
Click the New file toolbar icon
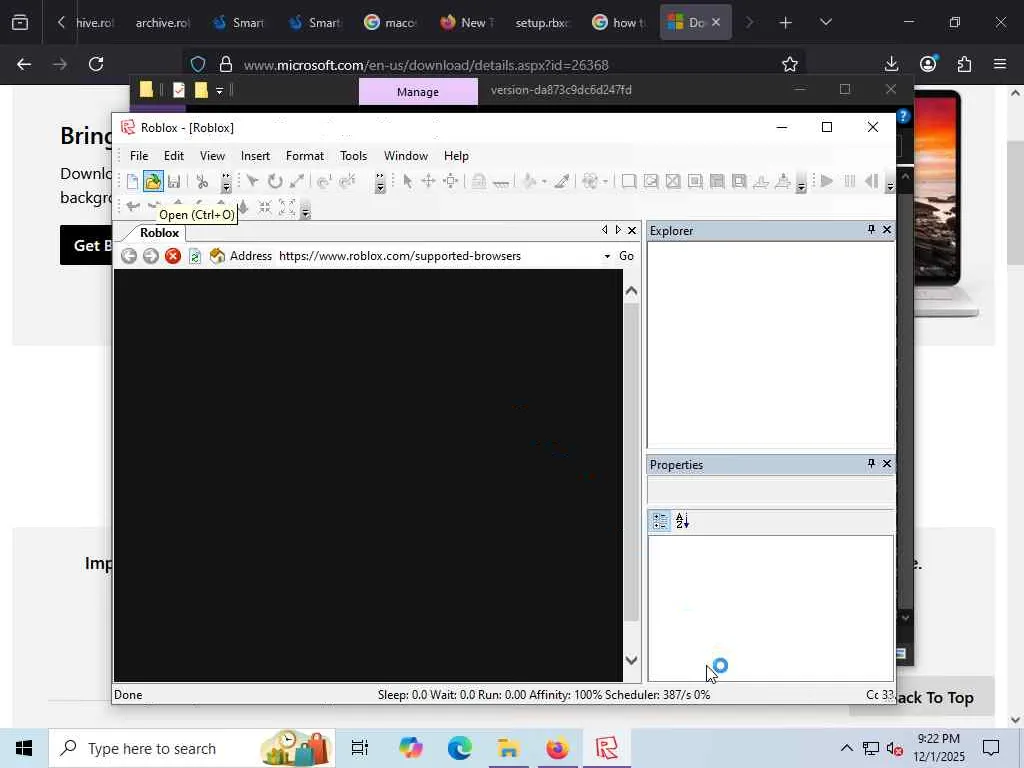tap(133, 182)
